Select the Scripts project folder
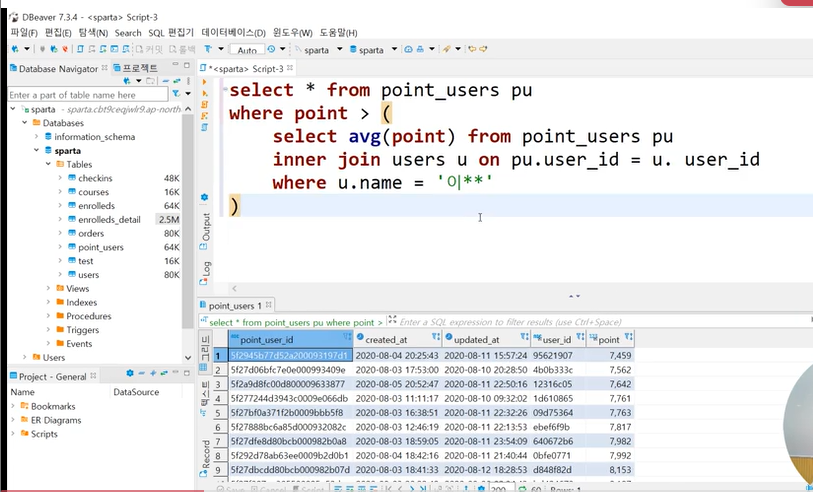This screenshot has width=813, height=492. pyautogui.click(x=44, y=434)
